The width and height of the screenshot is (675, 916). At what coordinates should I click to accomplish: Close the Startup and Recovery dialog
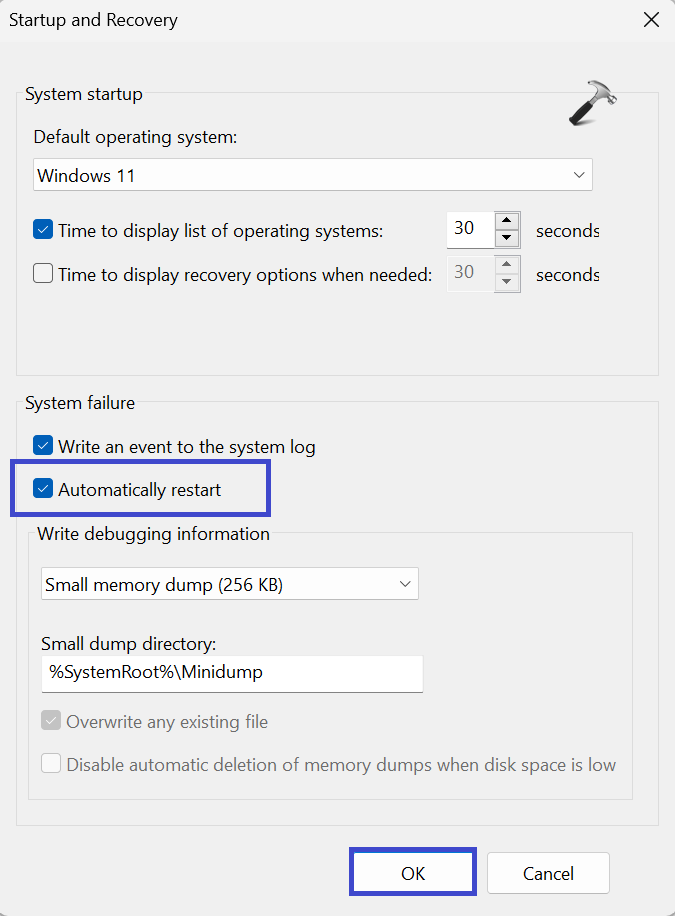tap(651, 19)
